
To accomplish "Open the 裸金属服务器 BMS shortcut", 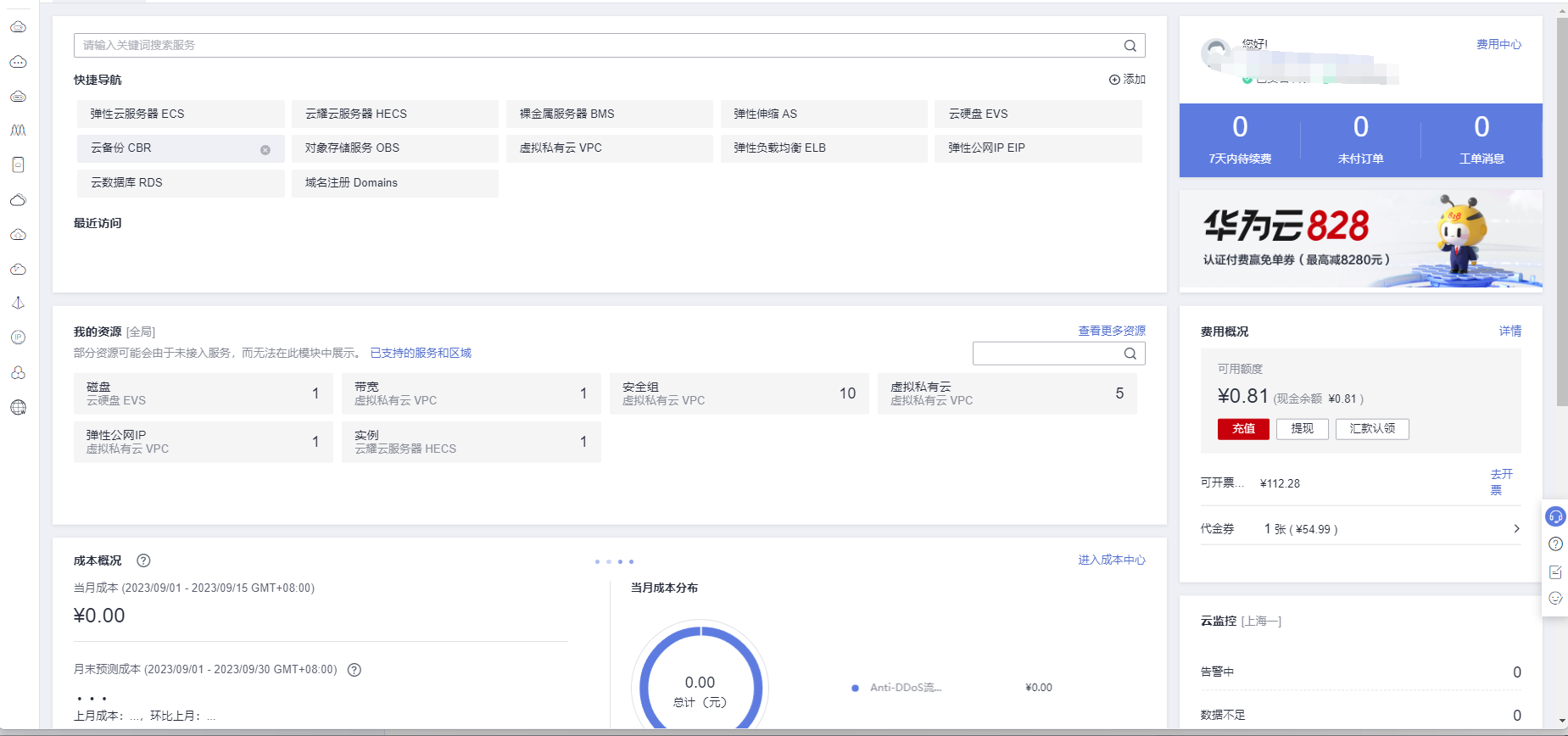I will [x=610, y=114].
